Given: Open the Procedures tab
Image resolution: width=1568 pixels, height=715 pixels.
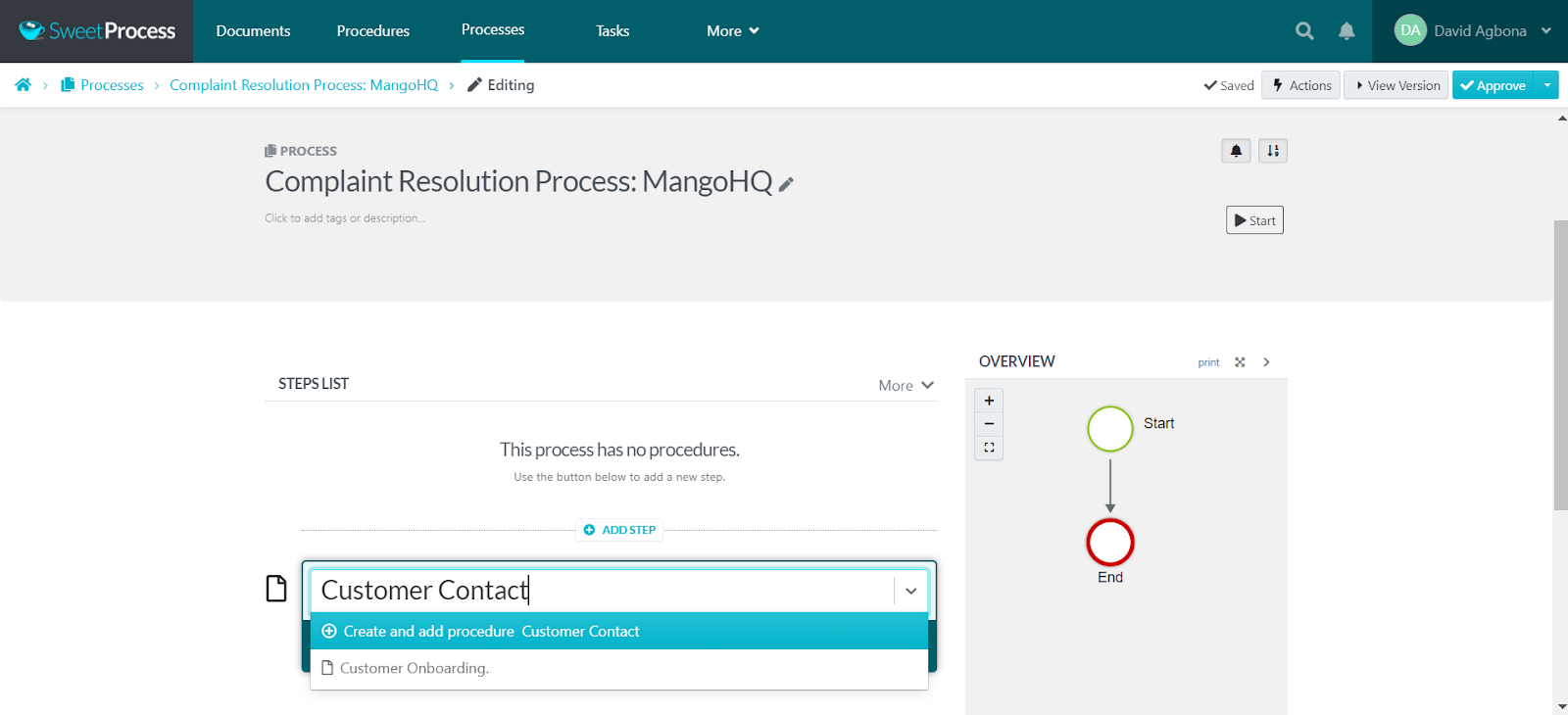Looking at the screenshot, I should [x=373, y=31].
